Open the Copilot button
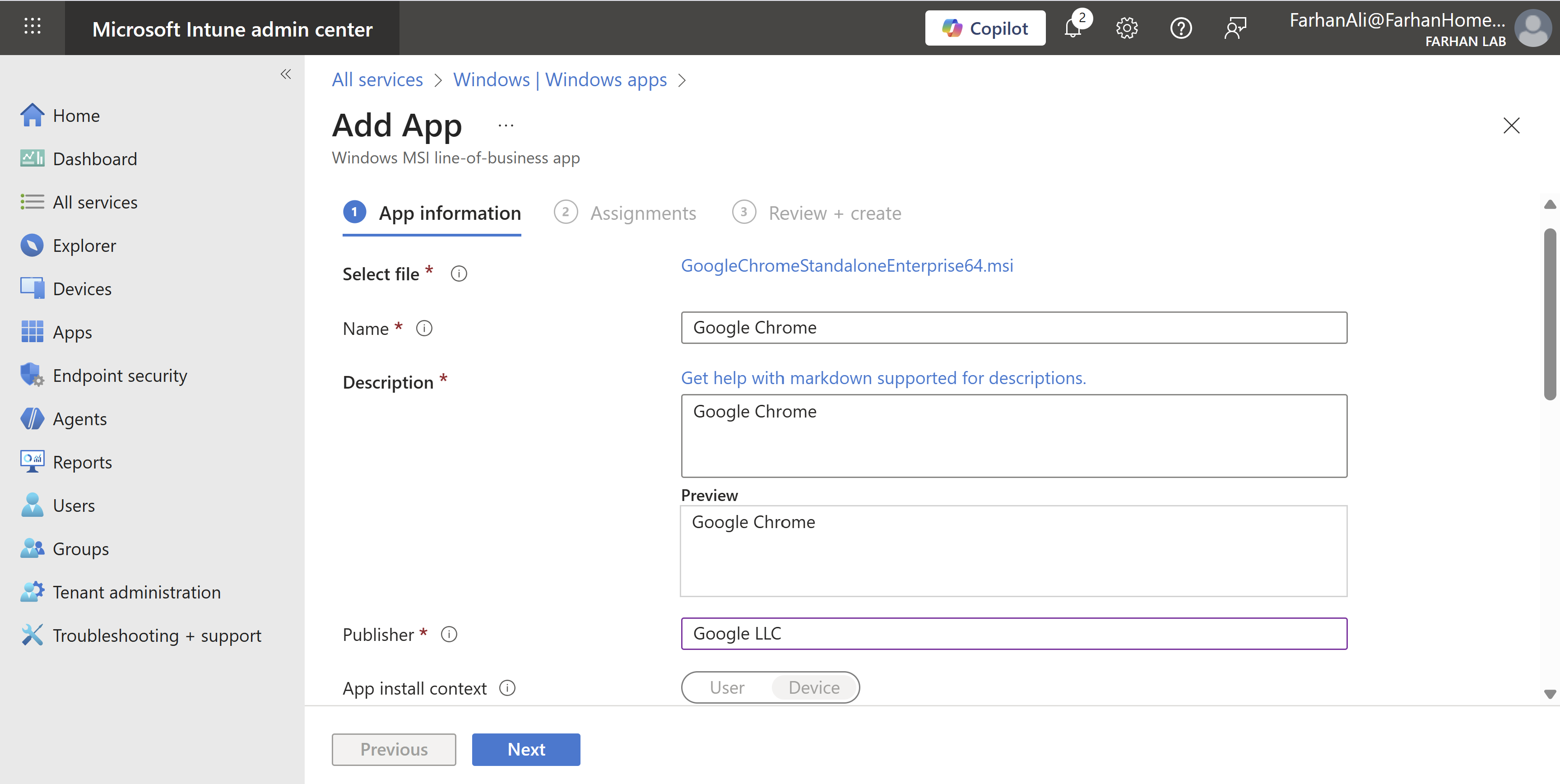 984,28
